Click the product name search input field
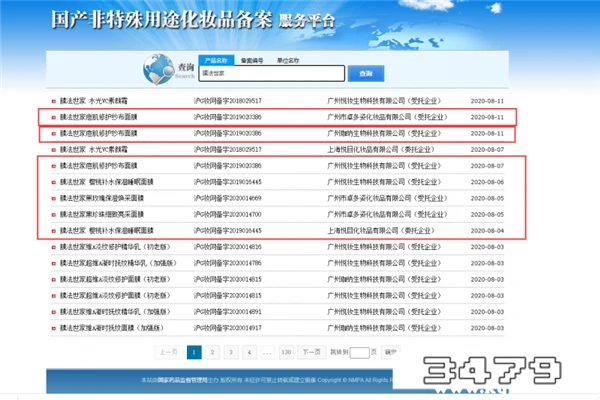The height and width of the screenshot is (400, 600). [271, 74]
